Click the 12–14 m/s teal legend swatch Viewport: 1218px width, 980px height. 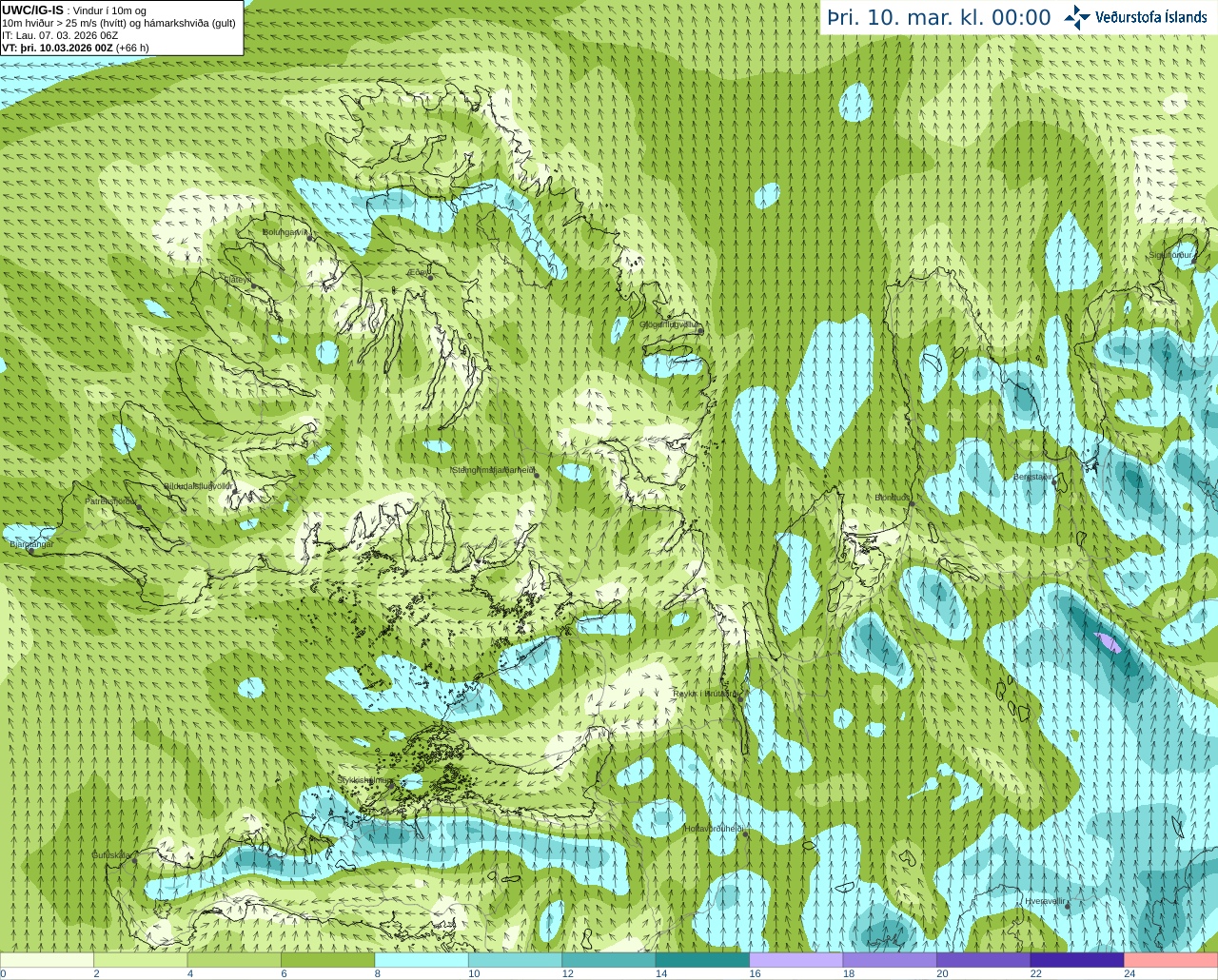point(609,960)
